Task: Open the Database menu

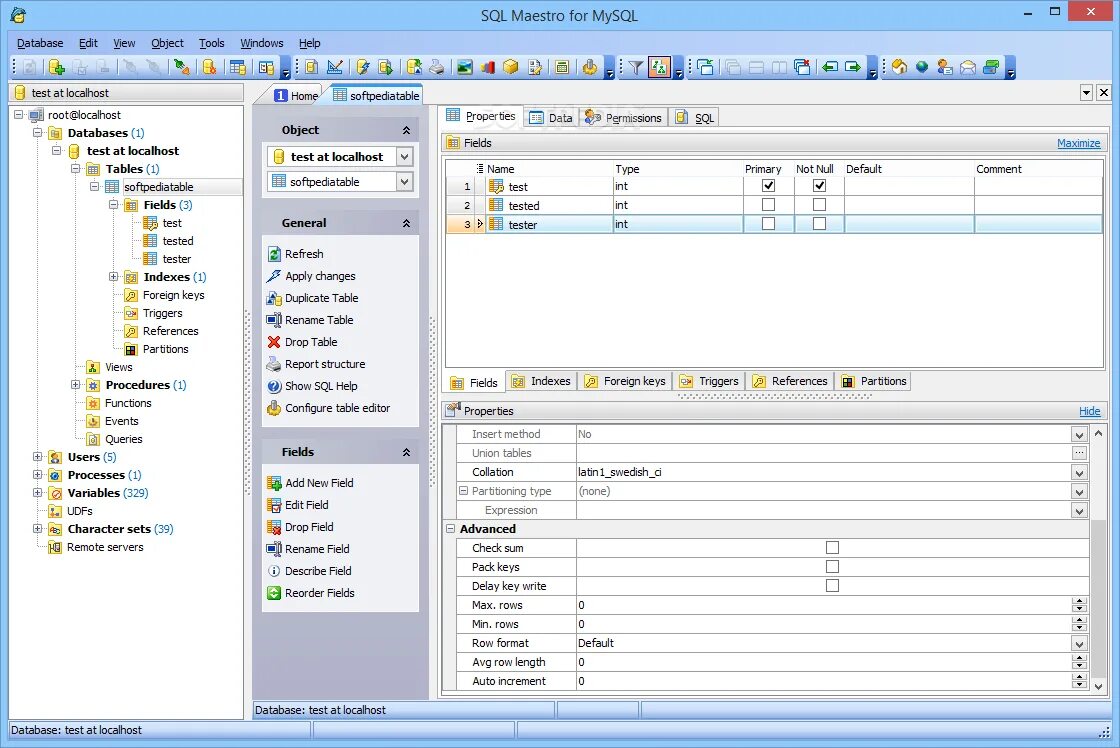Action: (40, 43)
